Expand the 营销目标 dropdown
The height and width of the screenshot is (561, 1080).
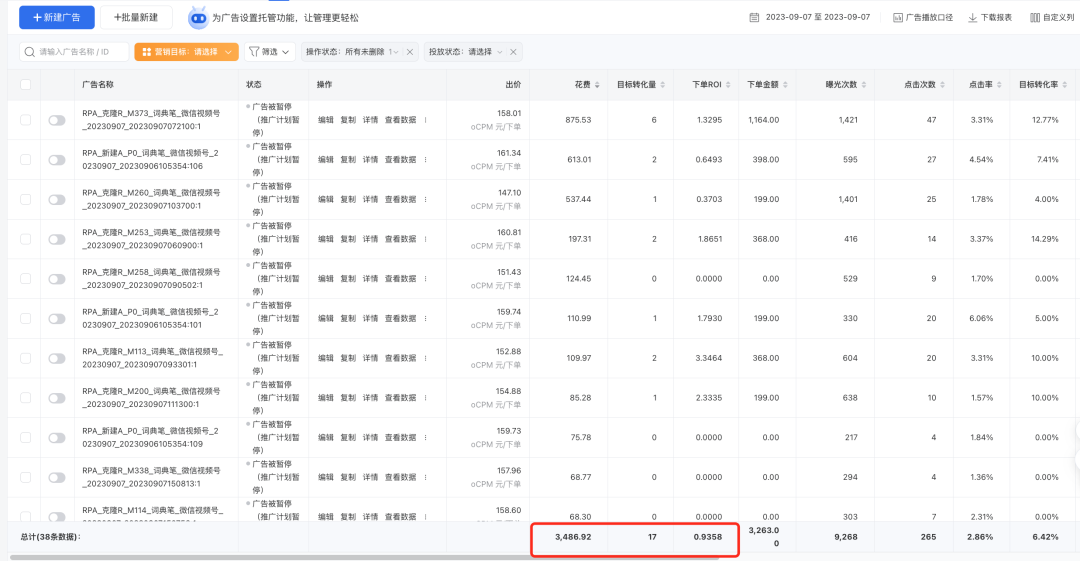pyautogui.click(x=231, y=52)
